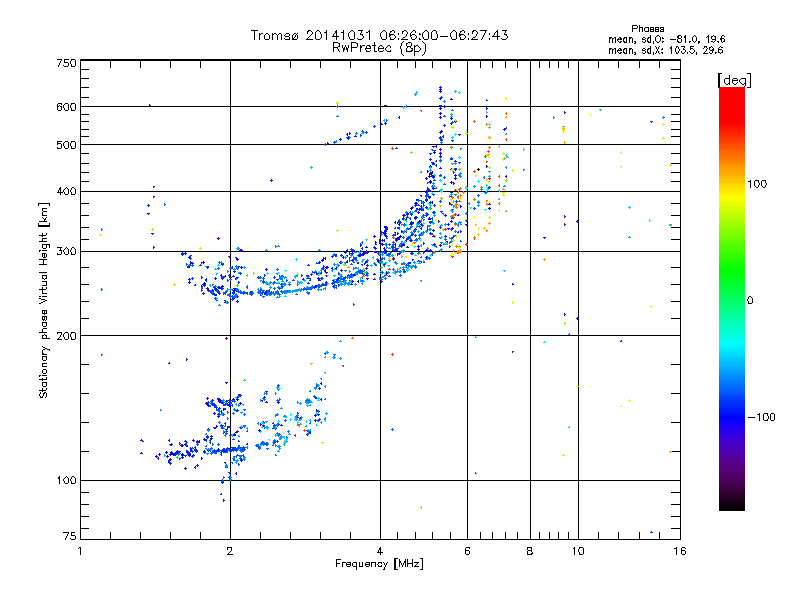Click the 'Phases' header text
Image resolution: width=800 pixels, height=600 pixels.
point(647,29)
